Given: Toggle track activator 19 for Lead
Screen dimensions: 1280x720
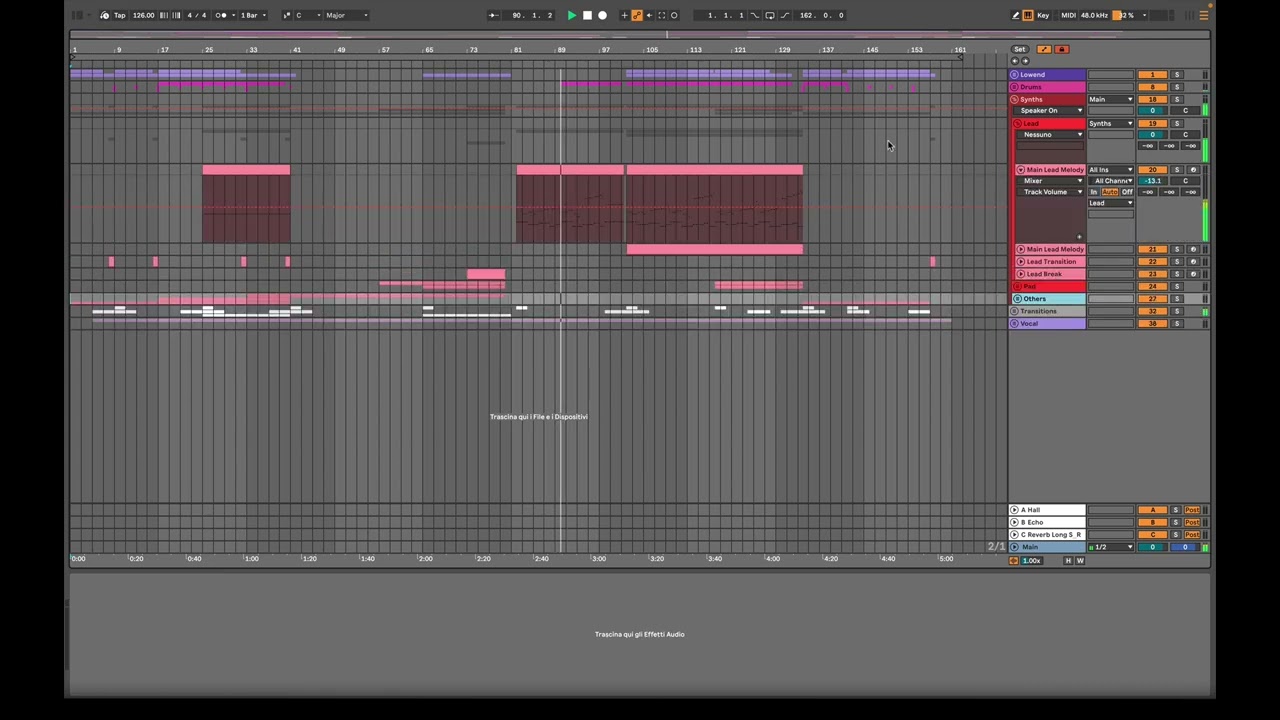Looking at the screenshot, I should click(1152, 124).
